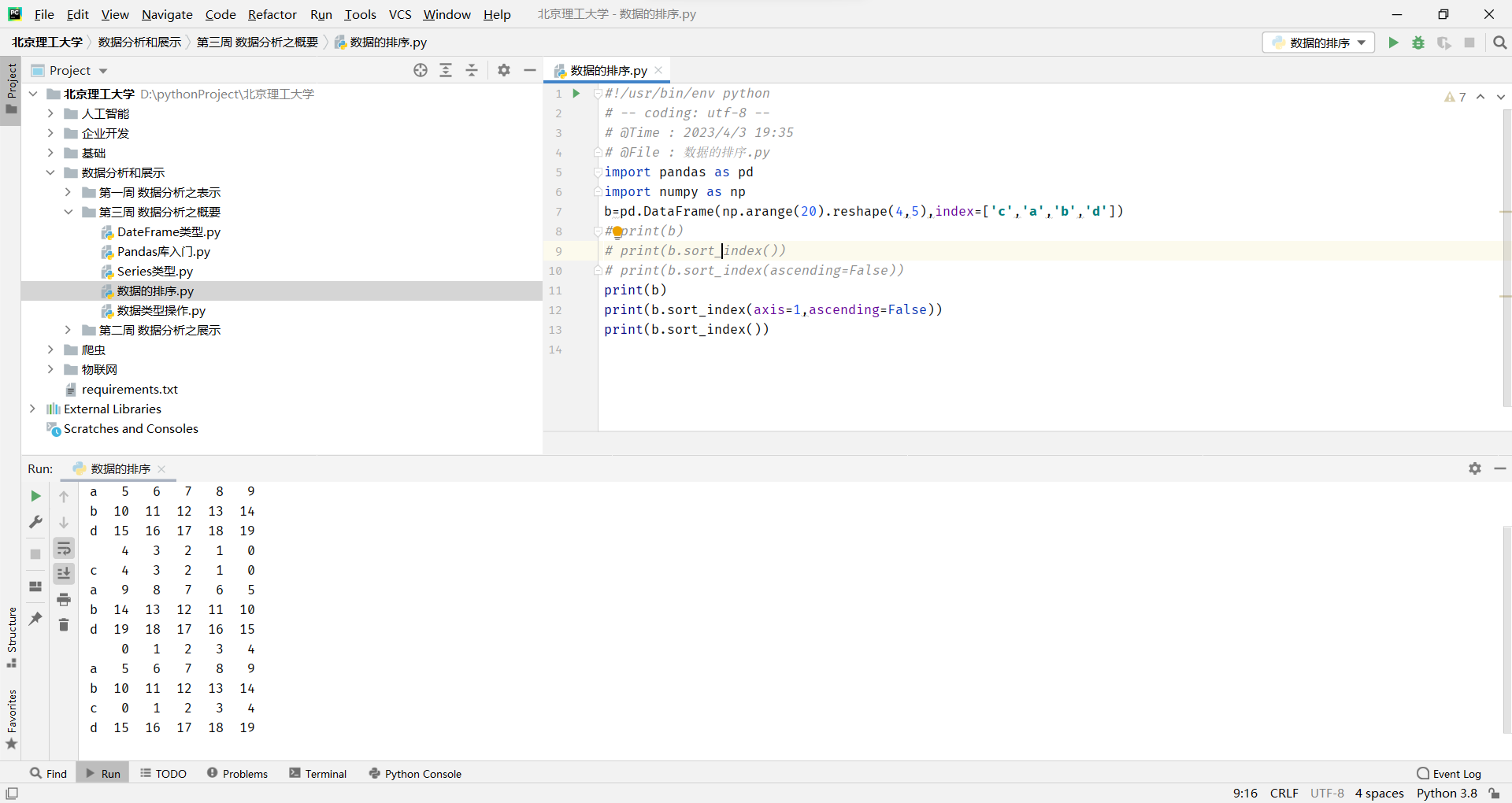Collapse all in Project panel
This screenshot has height=803, width=1512.
coord(472,70)
